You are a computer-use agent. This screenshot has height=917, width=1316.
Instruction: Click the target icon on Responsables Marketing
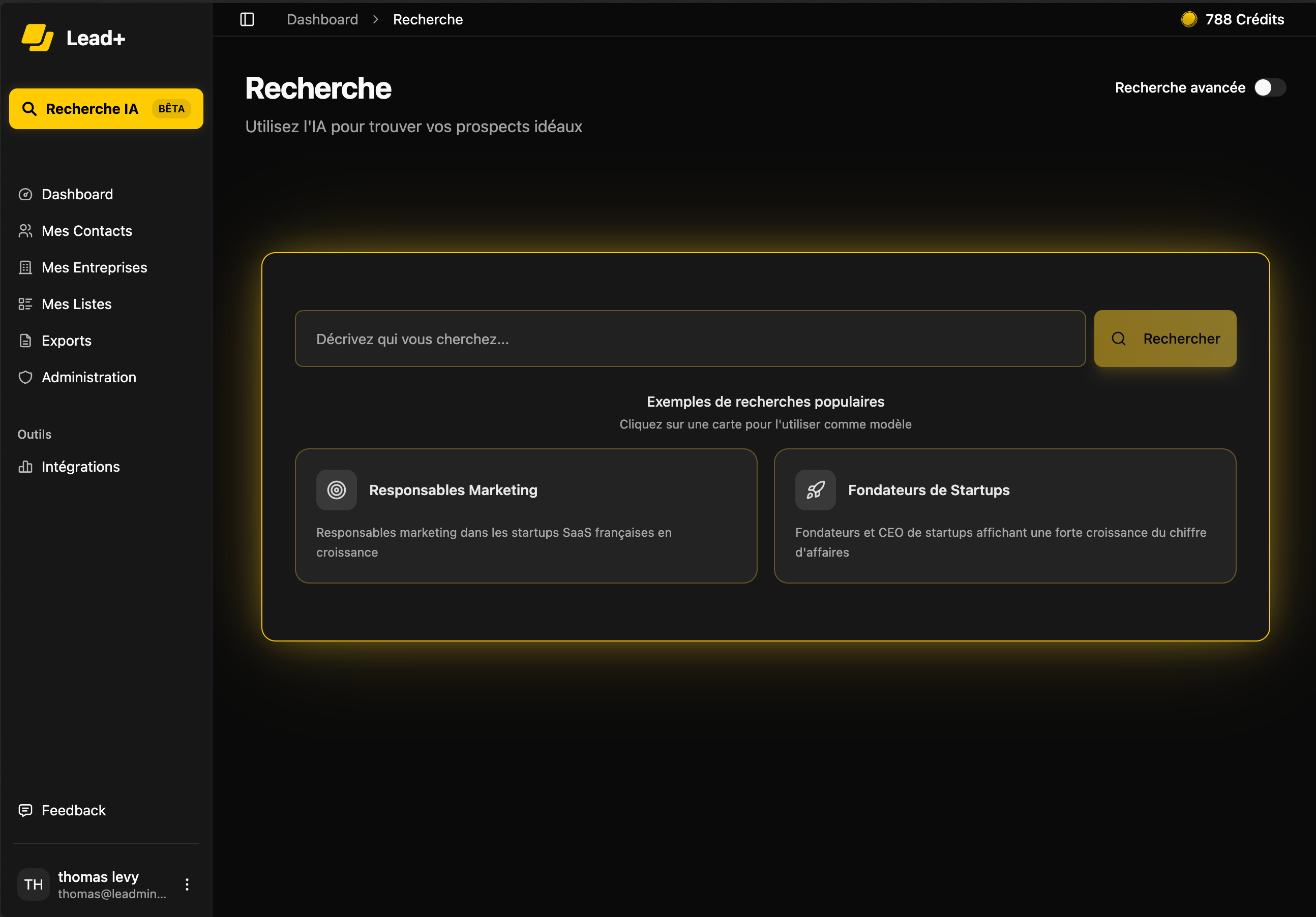pyautogui.click(x=337, y=490)
